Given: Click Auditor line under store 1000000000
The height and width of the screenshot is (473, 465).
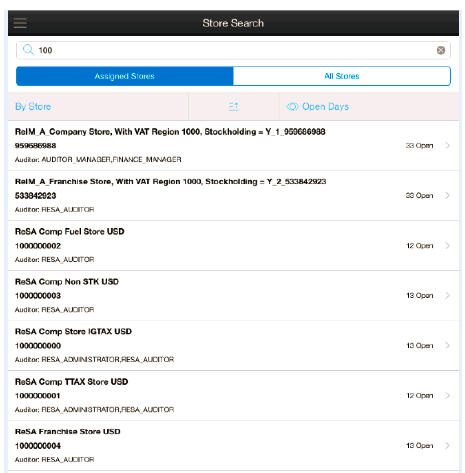Looking at the screenshot, I should click(94, 360).
